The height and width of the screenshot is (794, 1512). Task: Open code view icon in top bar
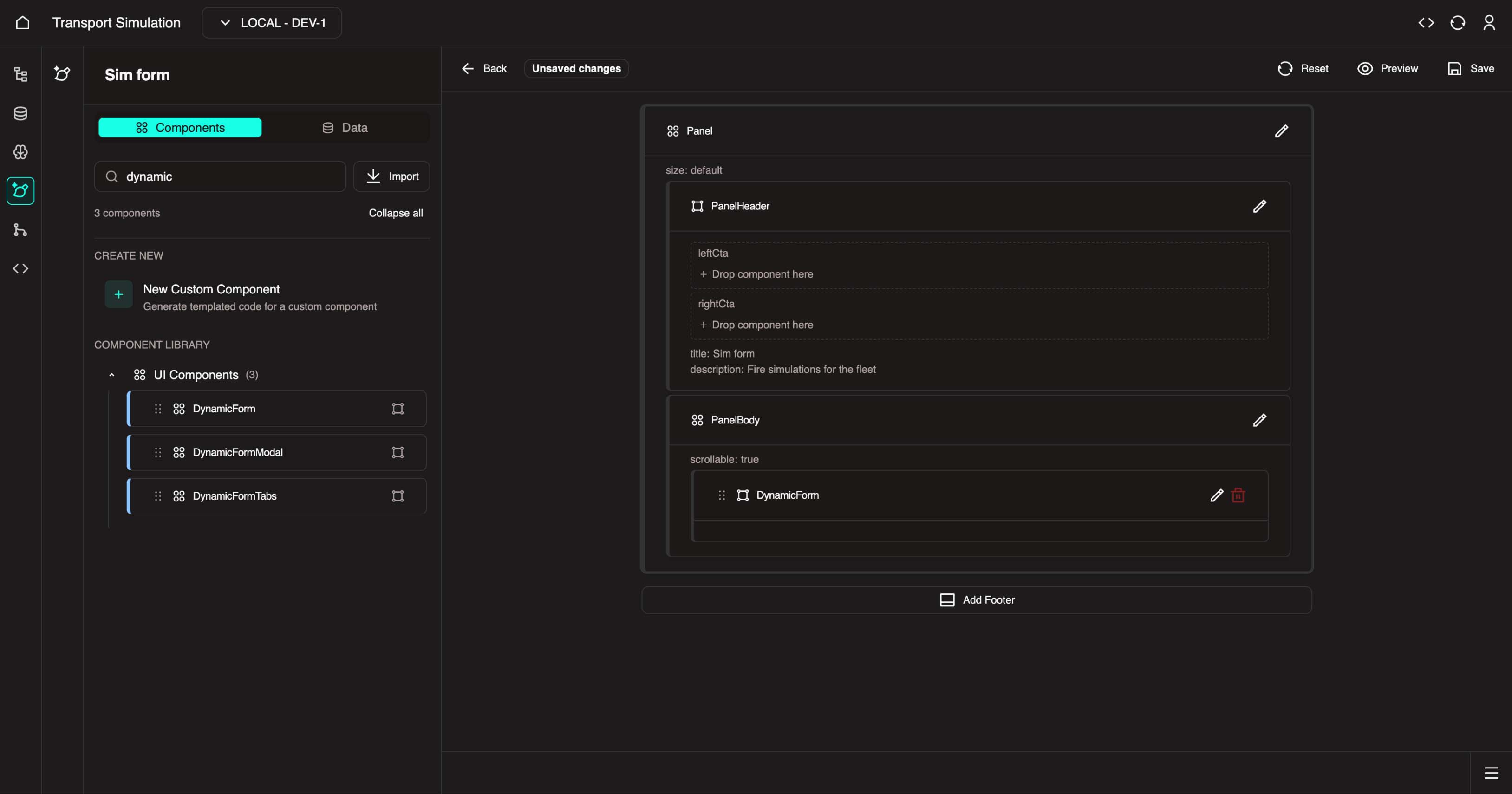click(1426, 22)
